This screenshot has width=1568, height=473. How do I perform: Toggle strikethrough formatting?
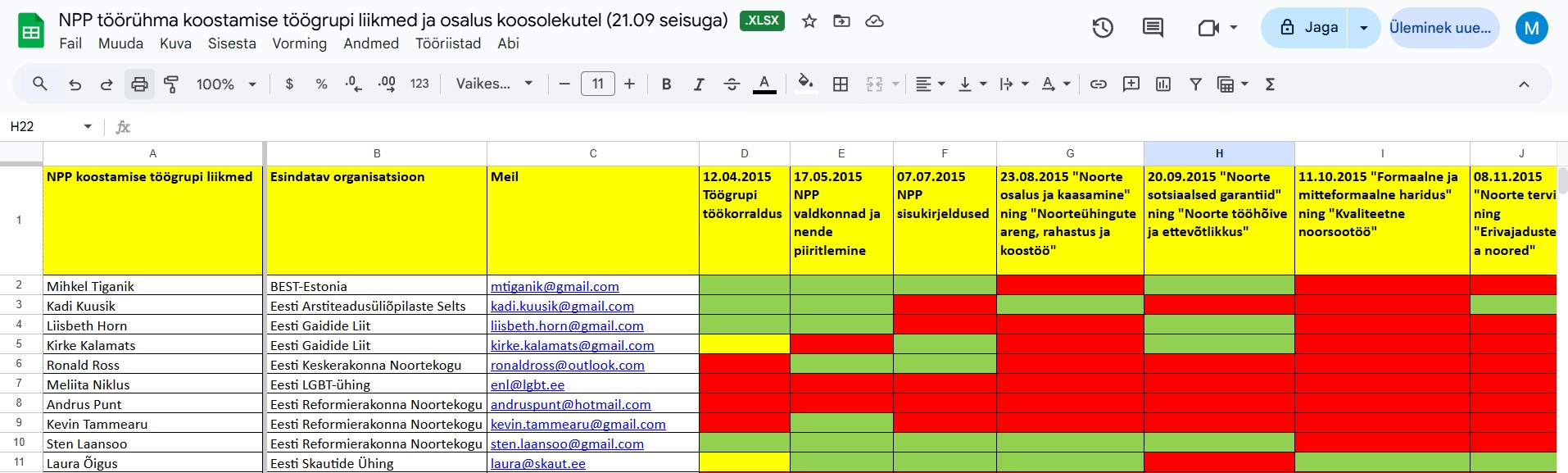pos(732,84)
